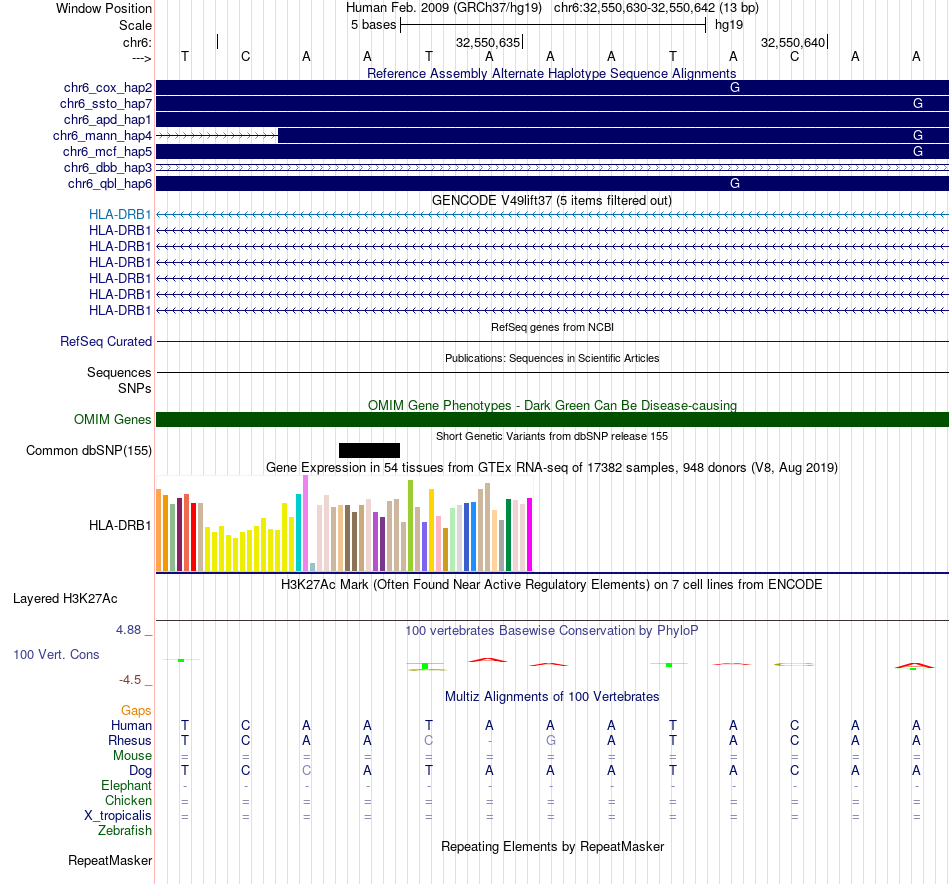Click the Window Position label
The width and height of the screenshot is (950, 884).
click(x=104, y=8)
